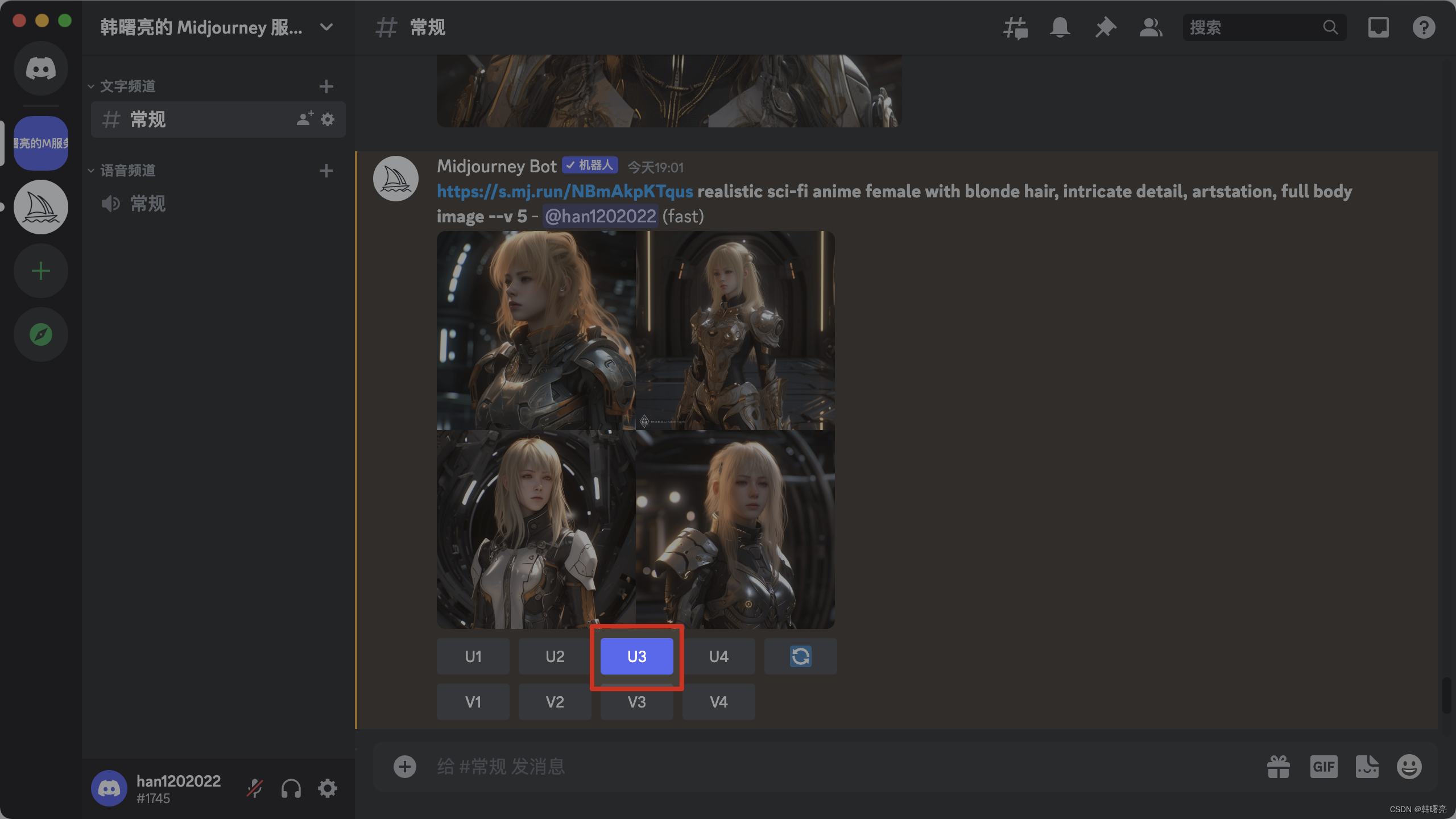Select the 常规 text channel

click(x=148, y=119)
